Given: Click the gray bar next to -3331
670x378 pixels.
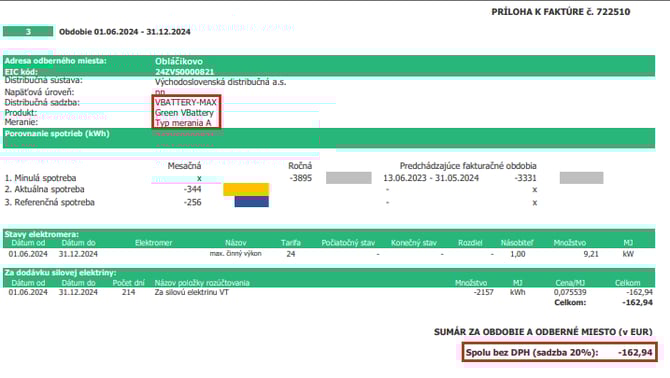Looking at the screenshot, I should [582, 178].
